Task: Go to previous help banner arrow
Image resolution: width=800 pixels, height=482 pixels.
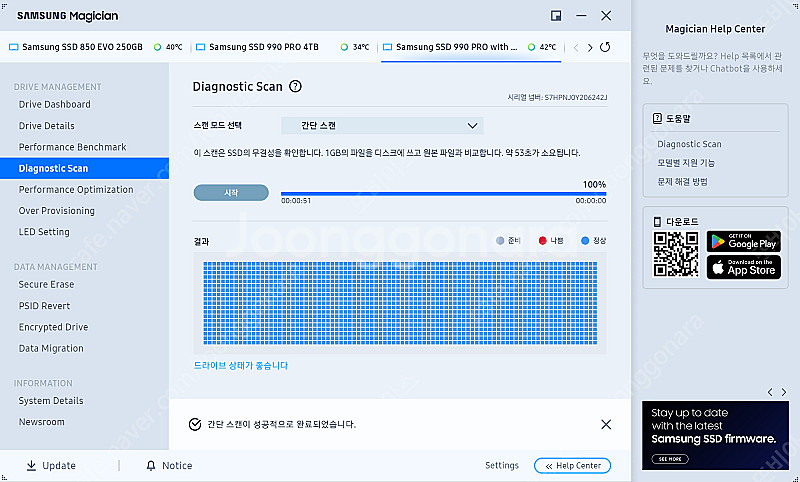Action: coord(770,392)
